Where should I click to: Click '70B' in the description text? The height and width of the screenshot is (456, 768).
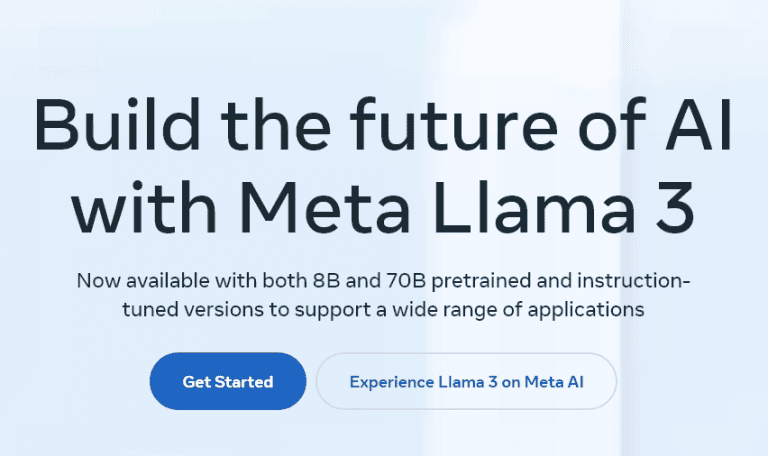click(x=406, y=281)
